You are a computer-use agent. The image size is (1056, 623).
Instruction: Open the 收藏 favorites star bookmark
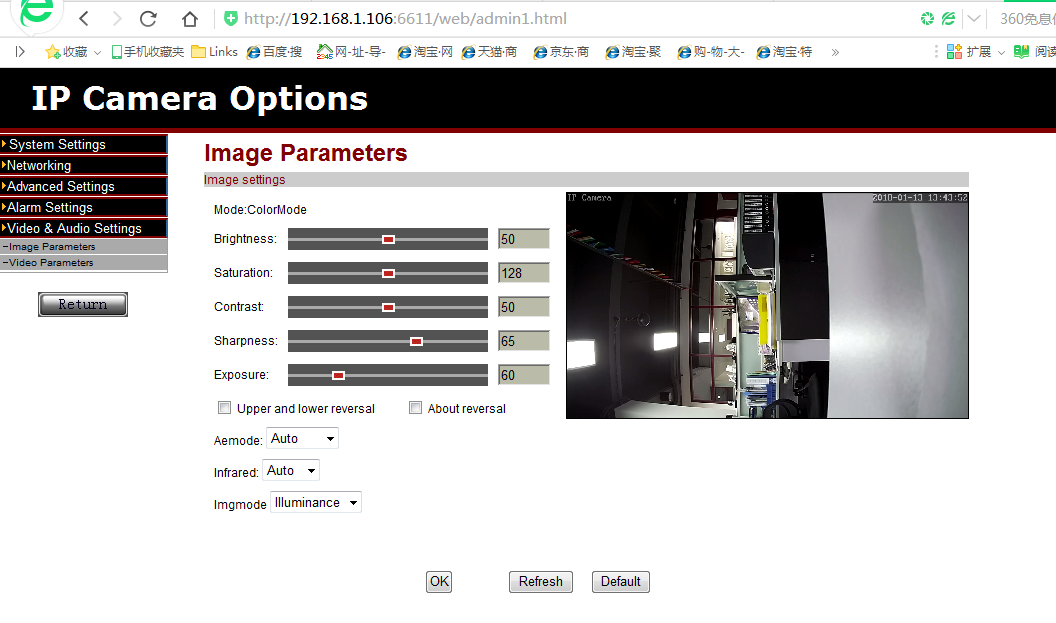point(66,52)
